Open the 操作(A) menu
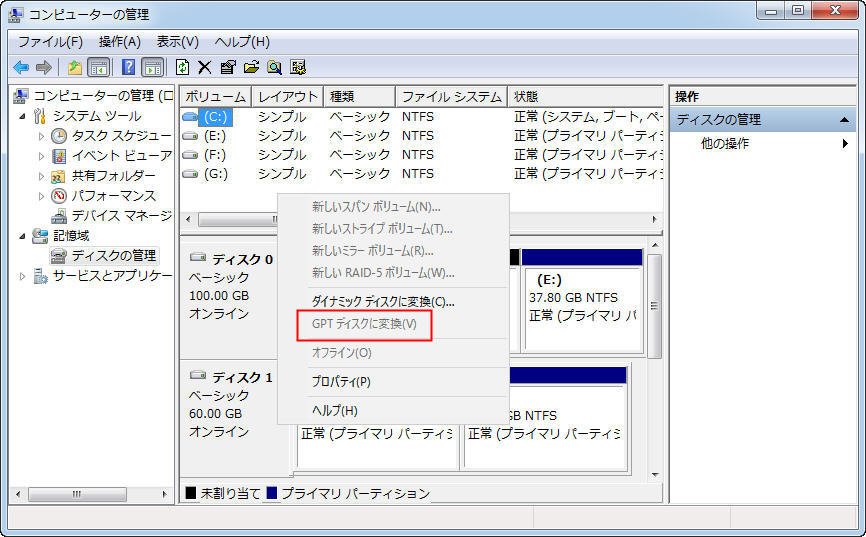866x537 pixels. [119, 41]
